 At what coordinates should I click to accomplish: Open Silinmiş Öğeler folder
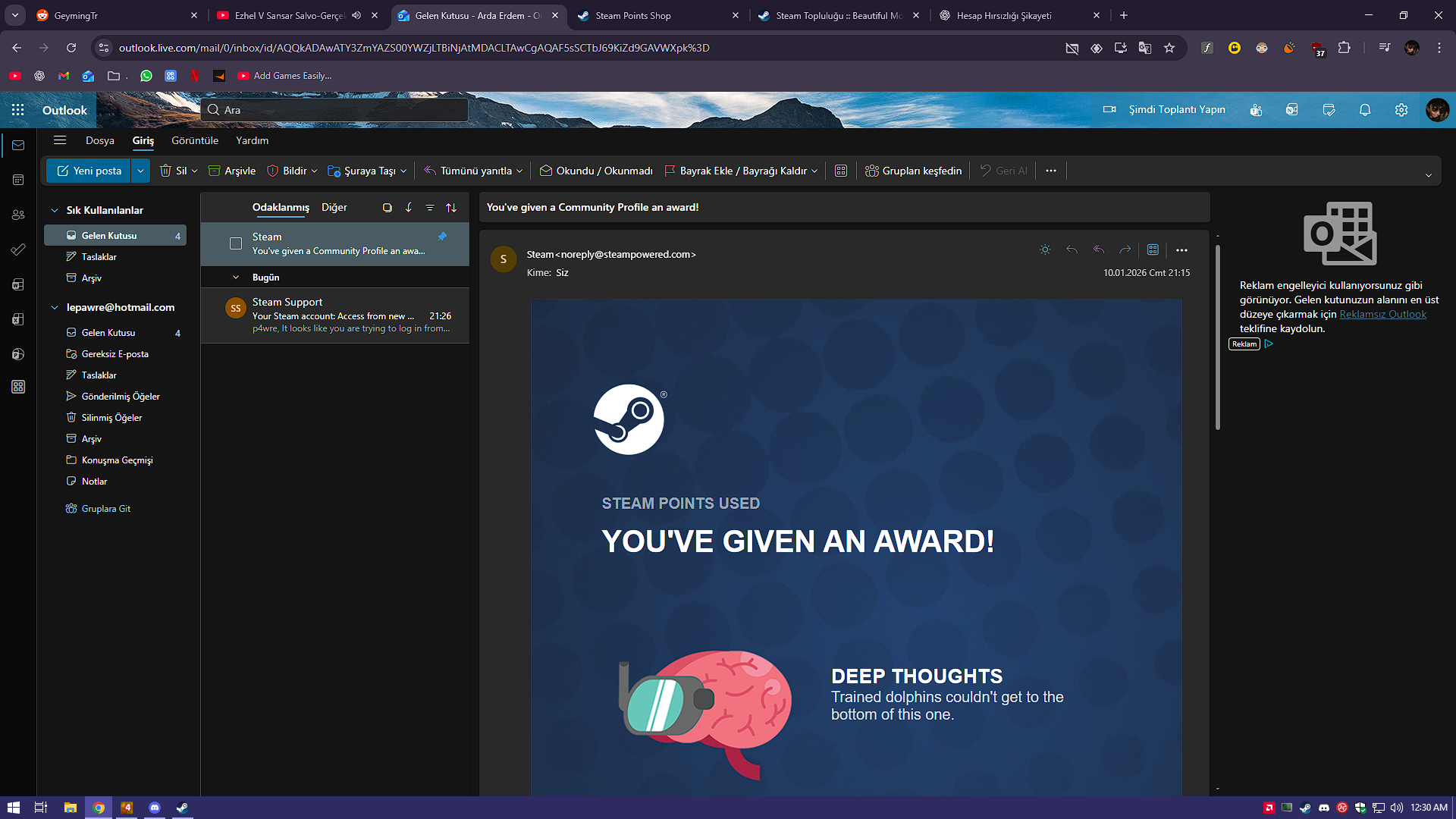[x=115, y=418]
